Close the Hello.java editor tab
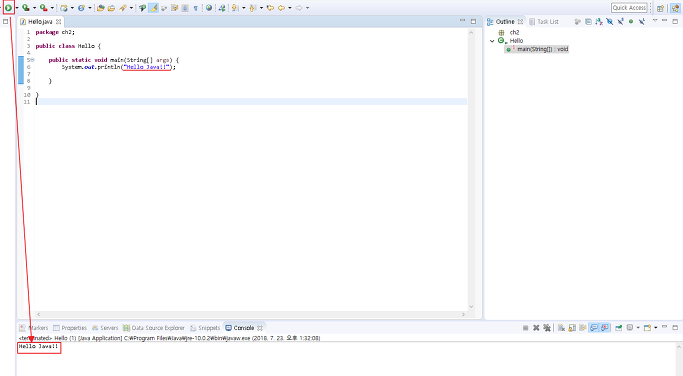The image size is (683, 376). 58,21
